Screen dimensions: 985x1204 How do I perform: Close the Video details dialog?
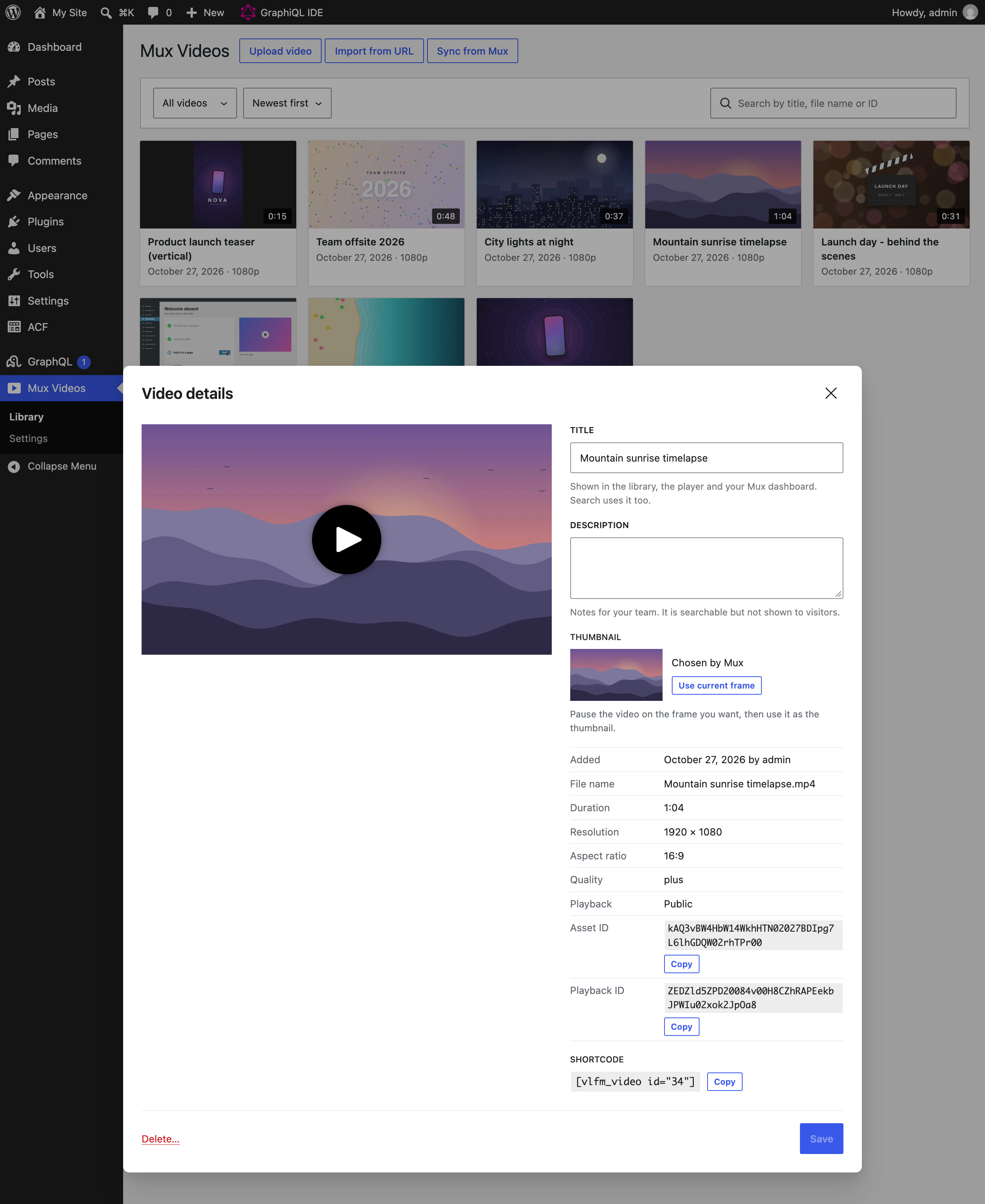(831, 393)
